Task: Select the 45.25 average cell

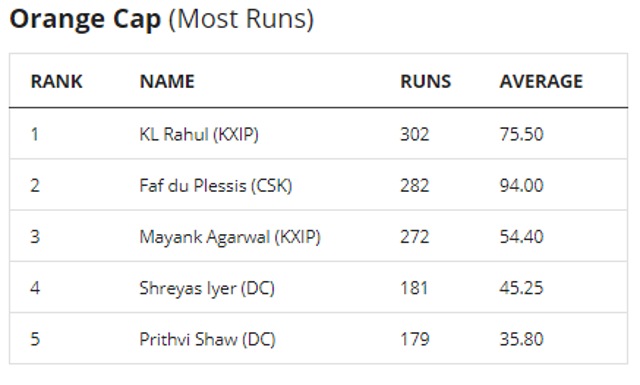Action: click(522, 288)
